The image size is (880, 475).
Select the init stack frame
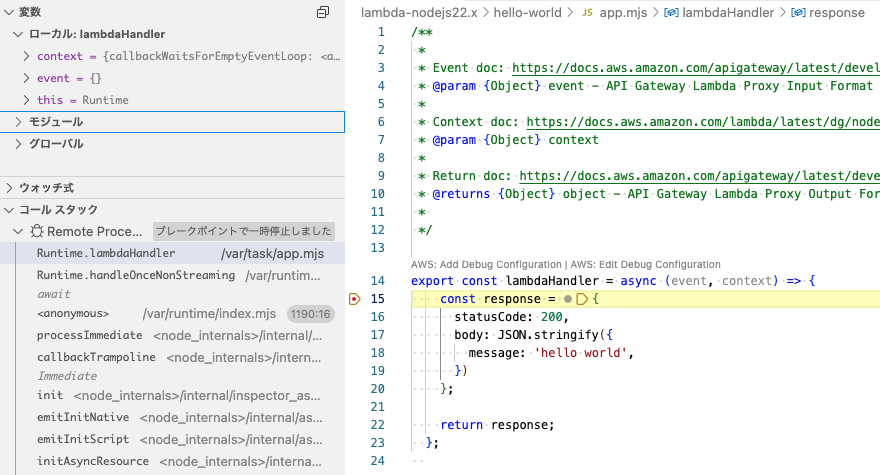(172, 395)
